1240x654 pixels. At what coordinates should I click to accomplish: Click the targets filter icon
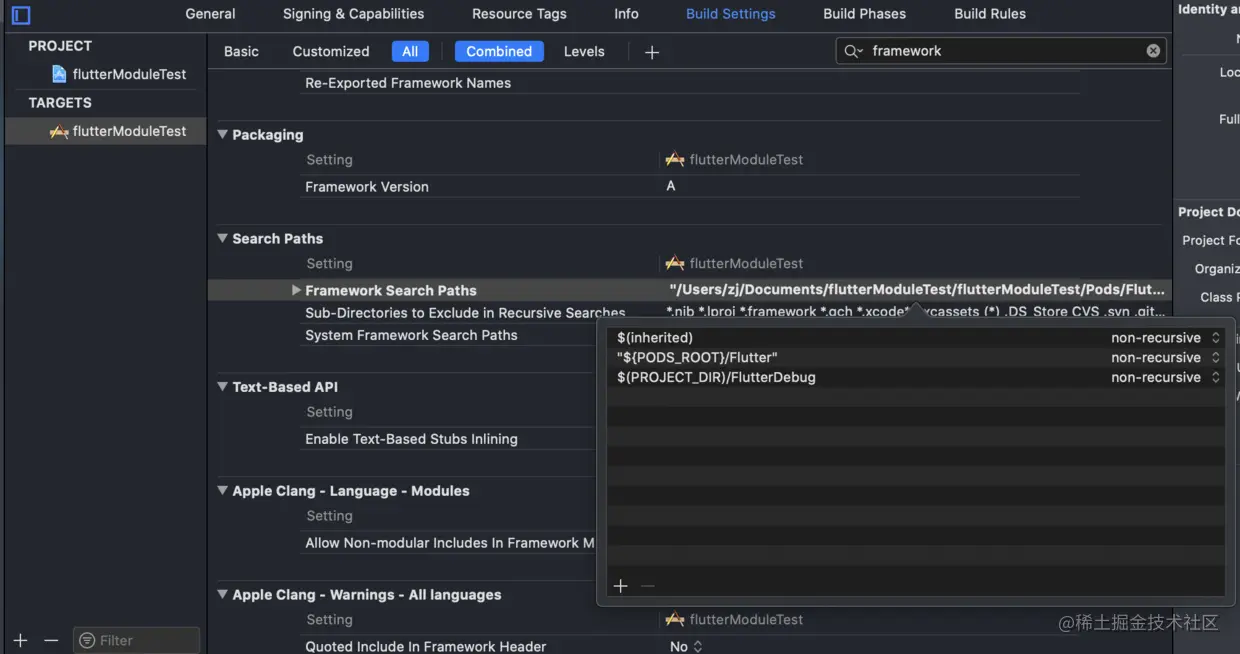(87, 640)
